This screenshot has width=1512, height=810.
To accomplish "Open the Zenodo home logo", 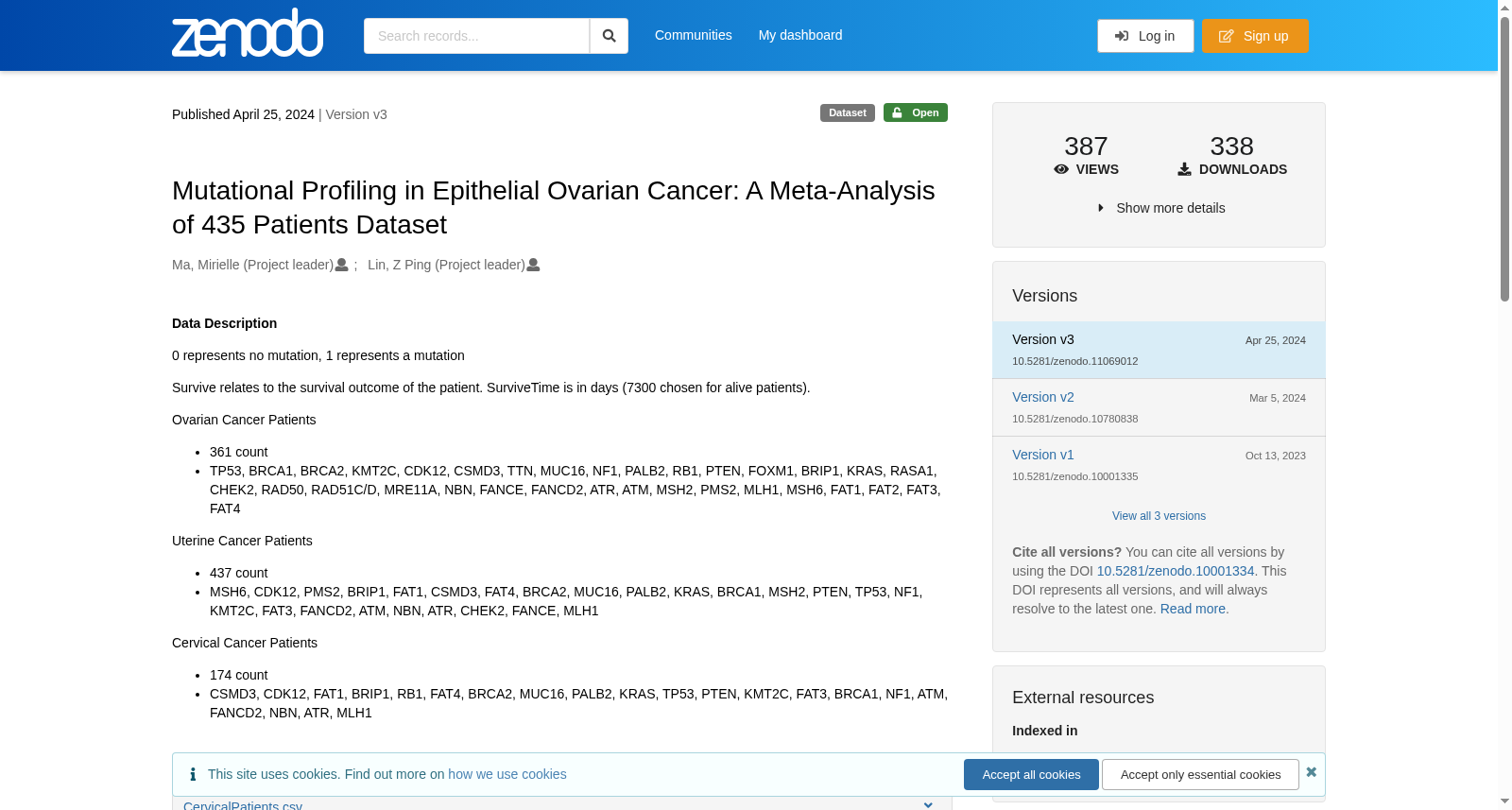I will tap(248, 33).
